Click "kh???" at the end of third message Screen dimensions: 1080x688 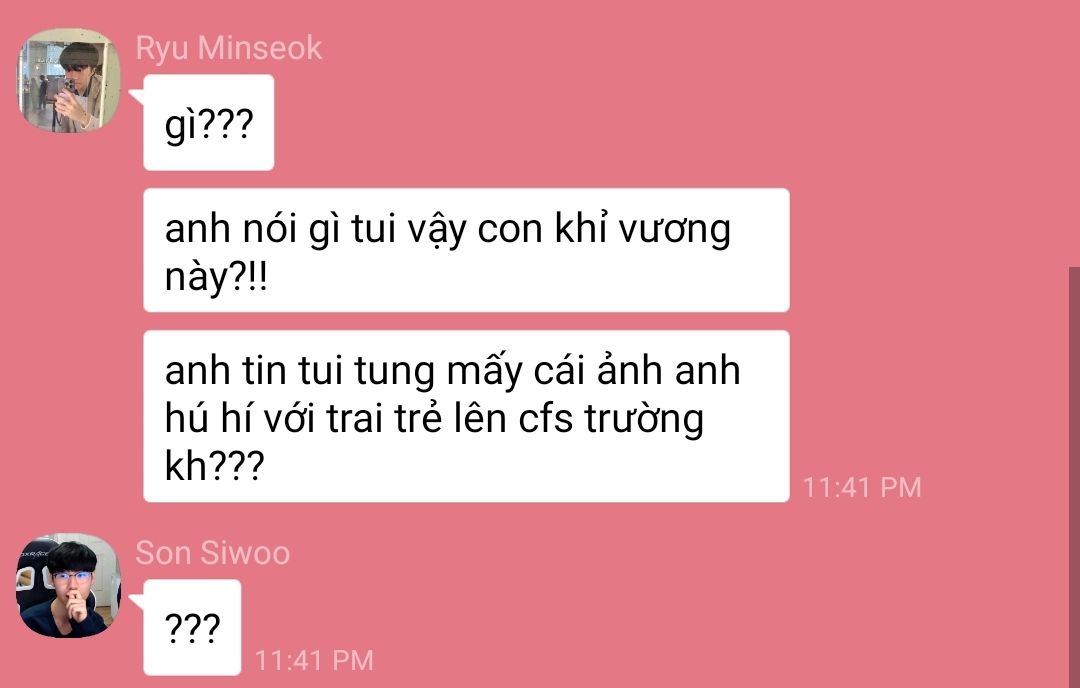click(x=214, y=466)
